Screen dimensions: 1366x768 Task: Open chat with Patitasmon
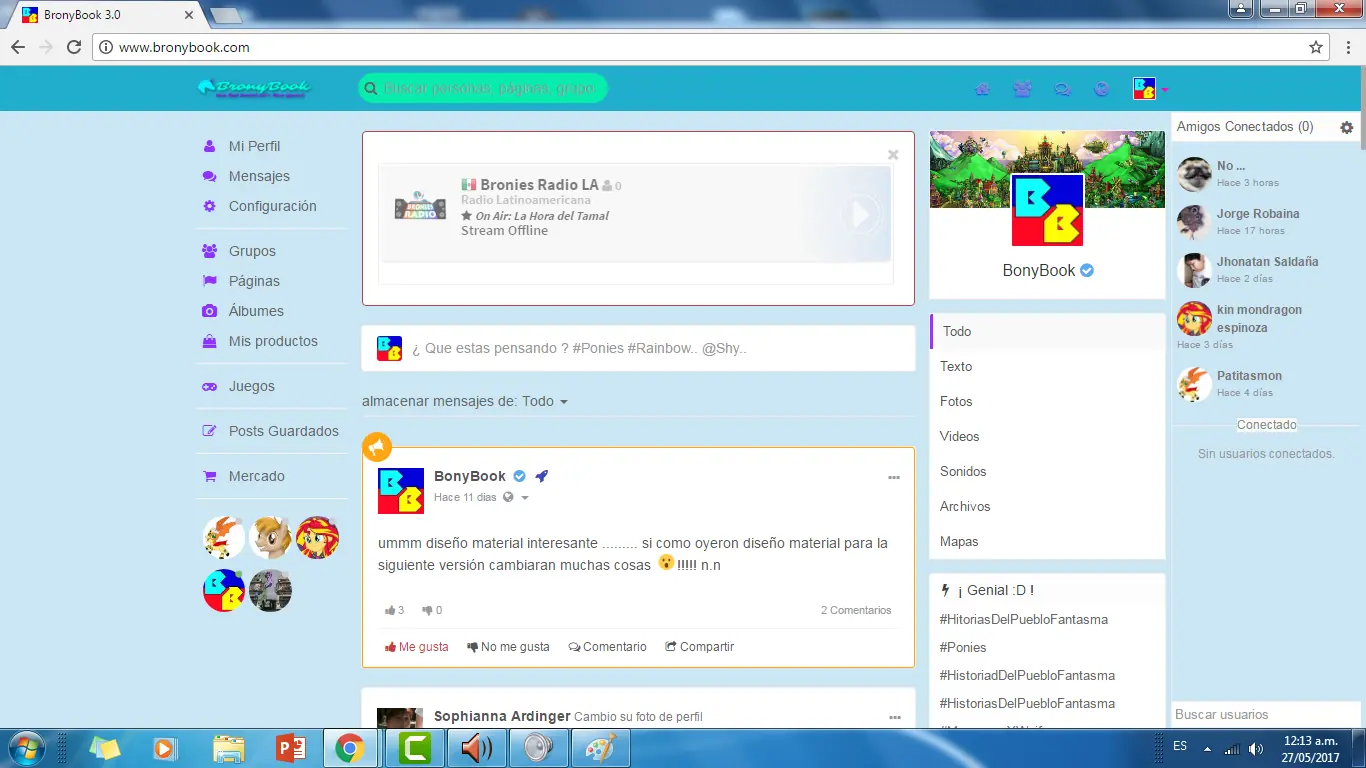click(1267, 384)
